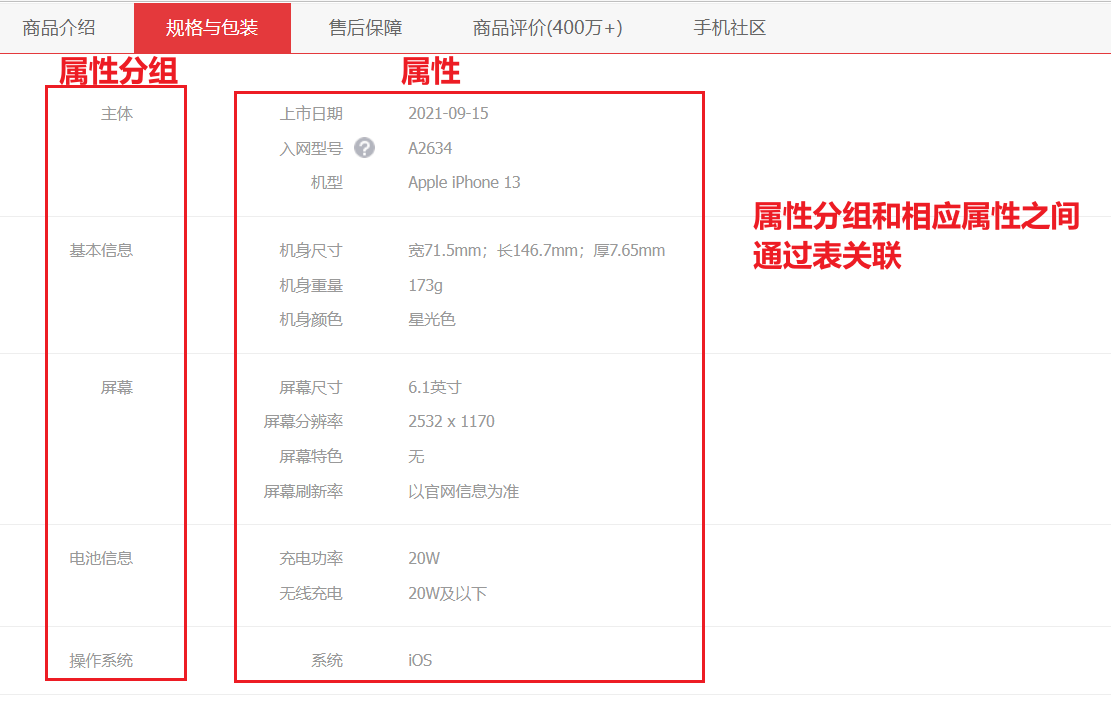This screenshot has width=1111, height=715.
Task: Click the 入网型号 attribute name
Action: pyautogui.click(x=311, y=148)
